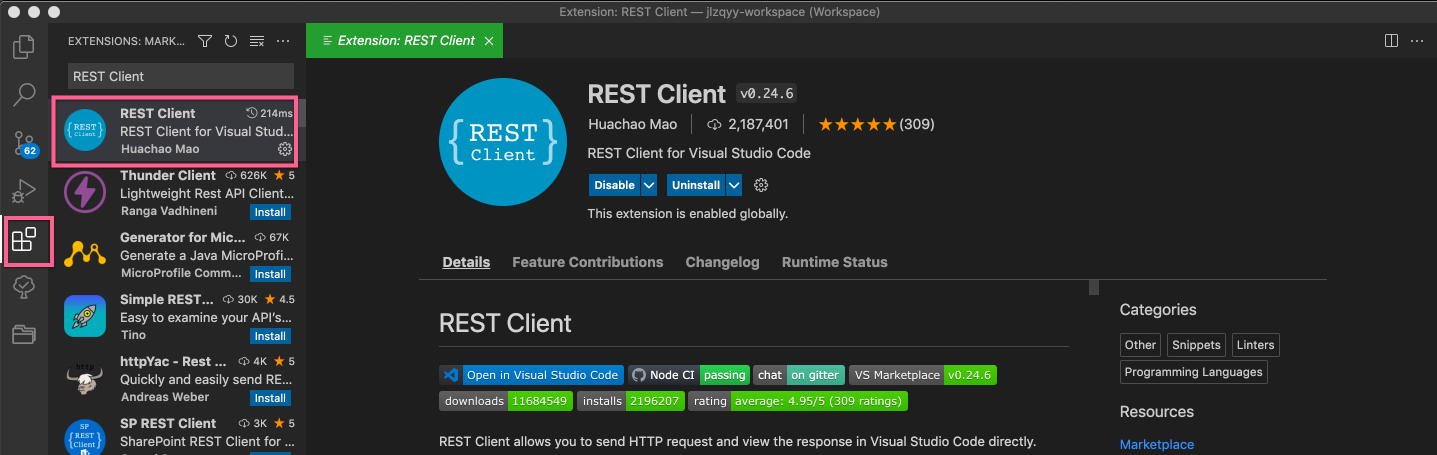Close the Extension: REST Client tab
This screenshot has width=1437, height=455.
click(x=488, y=41)
